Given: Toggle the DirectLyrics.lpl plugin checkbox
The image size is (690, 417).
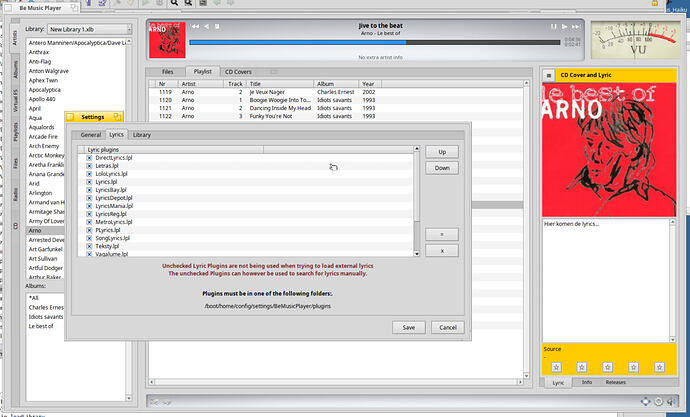Looking at the screenshot, I should point(89,157).
